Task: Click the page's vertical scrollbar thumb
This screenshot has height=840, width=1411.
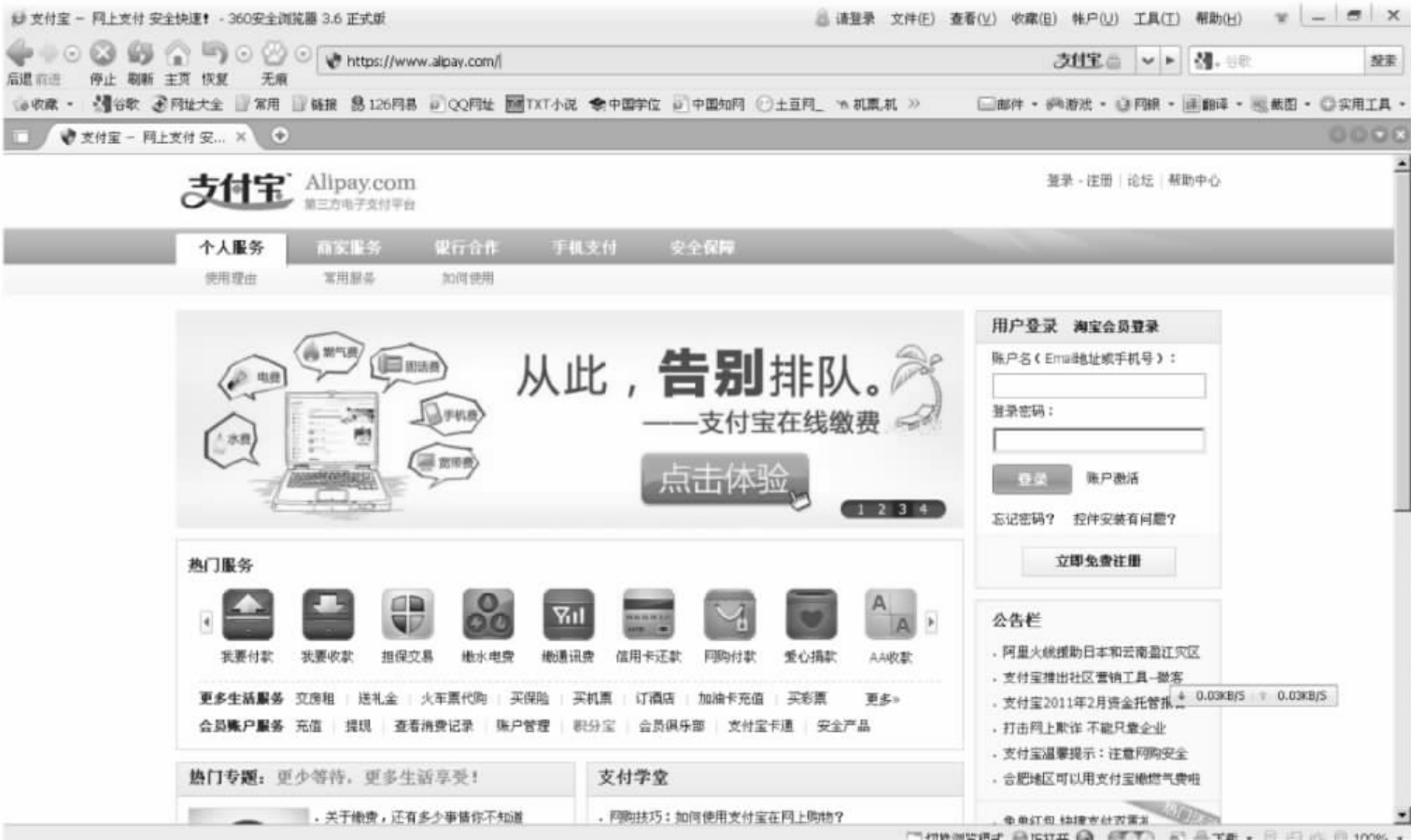Action: (1402, 341)
